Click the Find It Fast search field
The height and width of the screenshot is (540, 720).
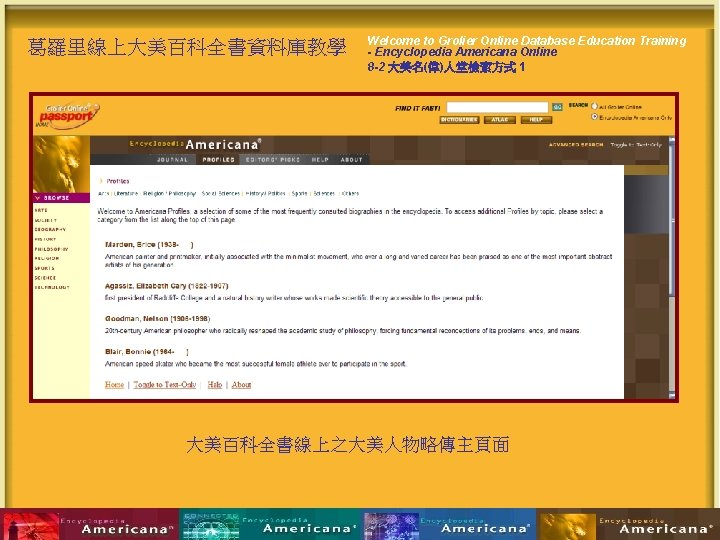pyautogui.click(x=497, y=107)
